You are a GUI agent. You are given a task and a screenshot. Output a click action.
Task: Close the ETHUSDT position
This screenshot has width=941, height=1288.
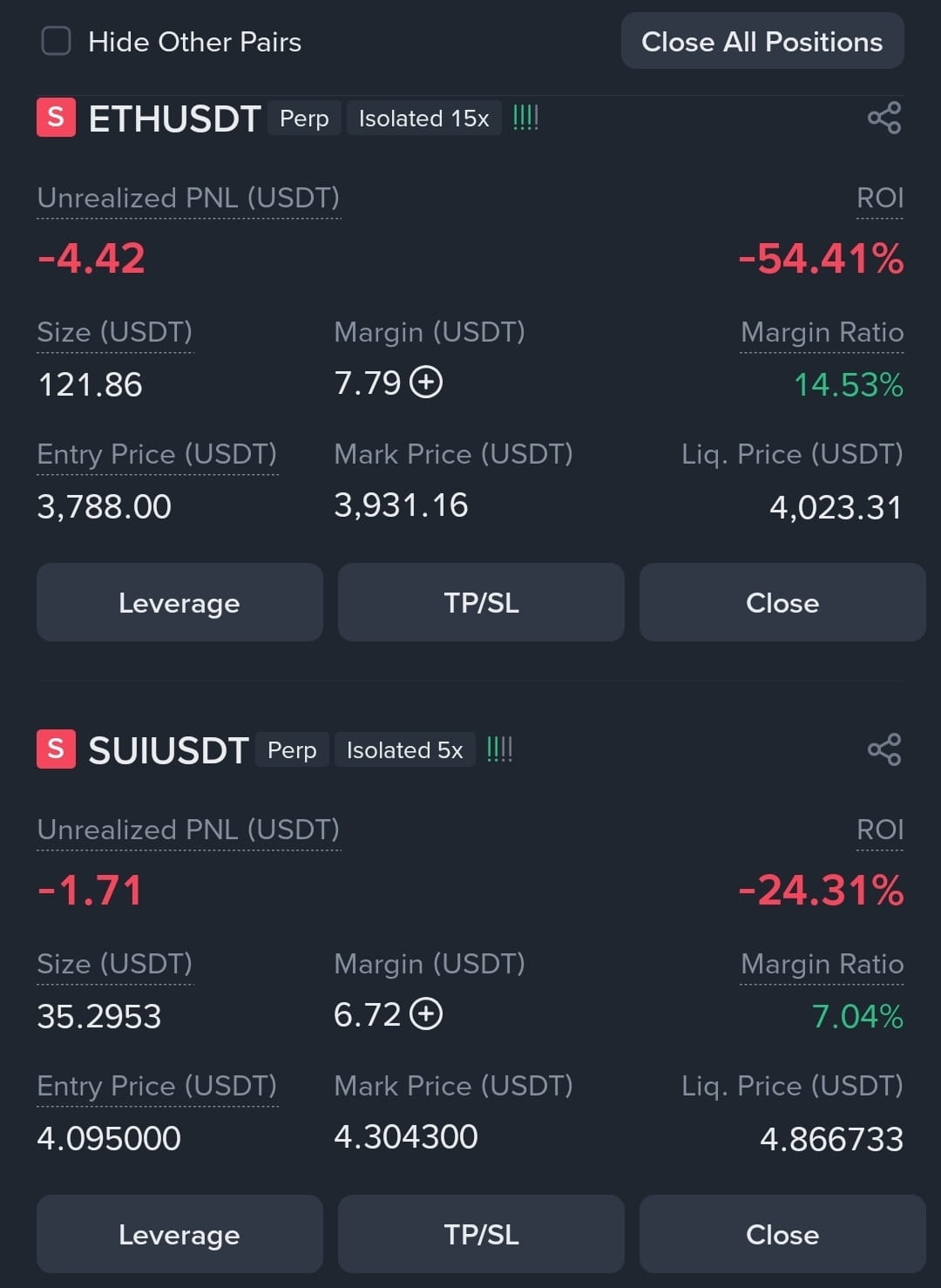click(x=782, y=602)
